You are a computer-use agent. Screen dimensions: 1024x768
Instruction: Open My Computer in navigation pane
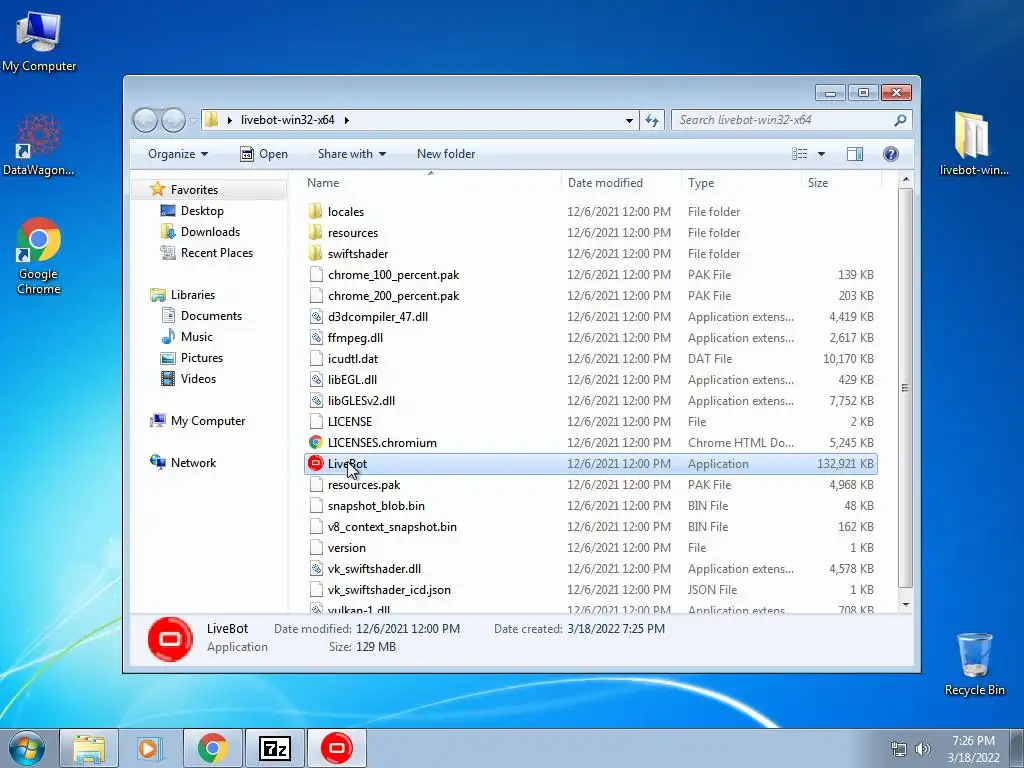tap(208, 421)
